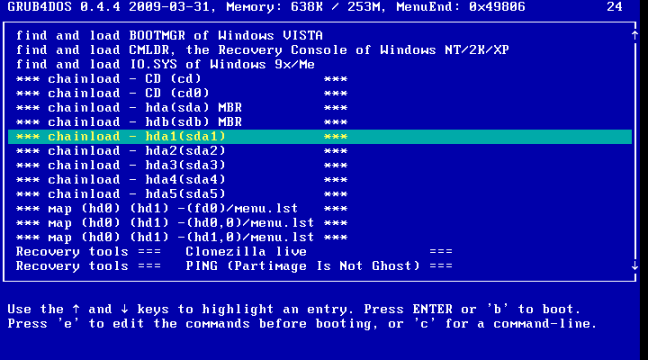Click the scroll-up arrow of the menu box
This screenshot has height=360, width=648.
pos(635,36)
